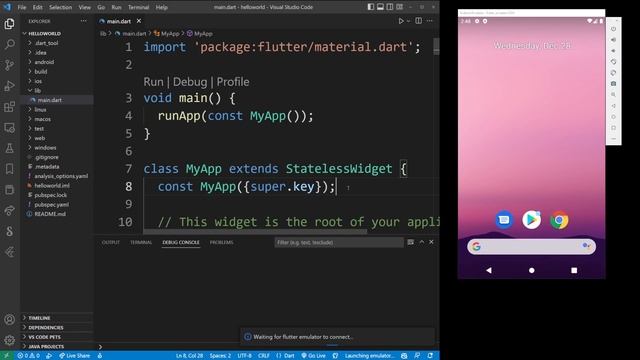
Task: Tap the Google search bar on emulator
Action: pos(531,247)
